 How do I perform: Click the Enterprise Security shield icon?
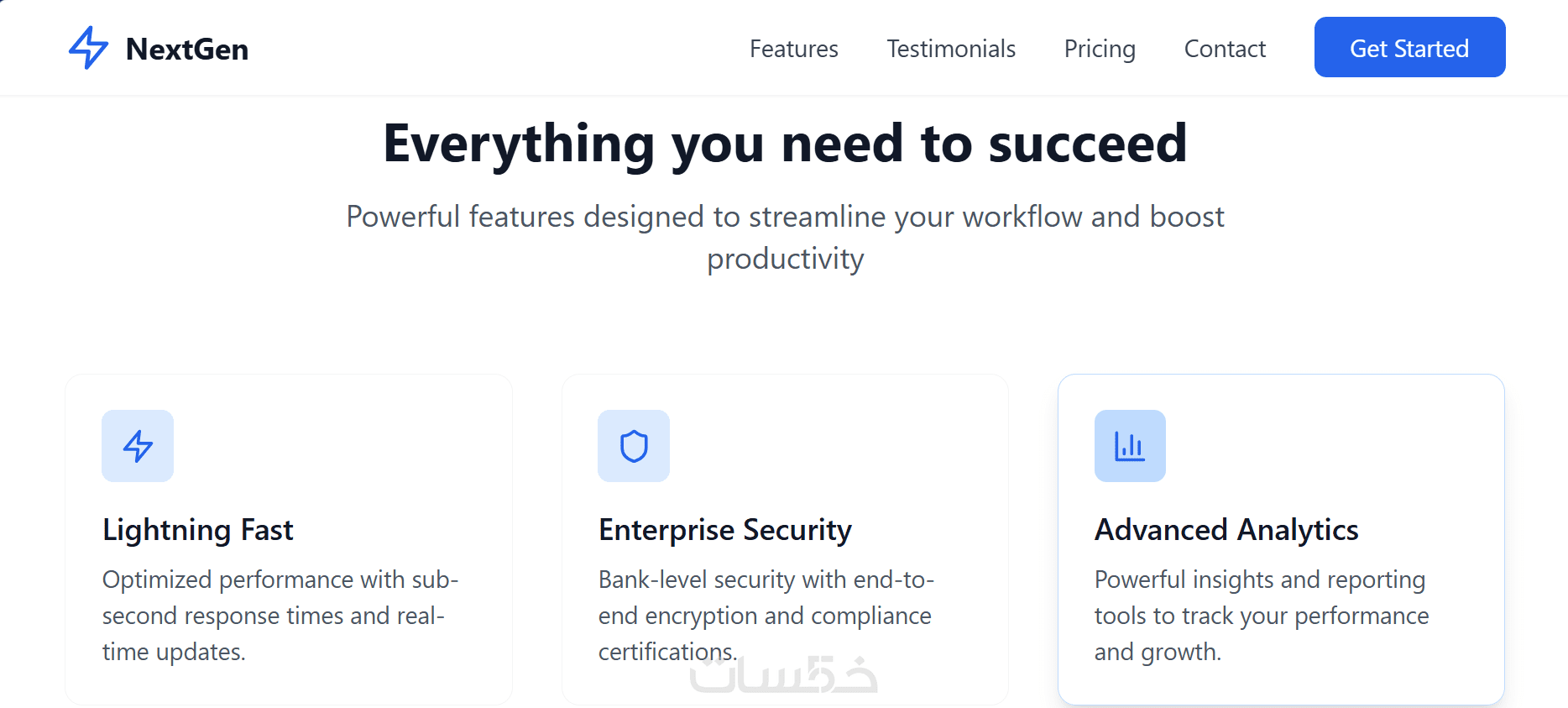(x=634, y=446)
